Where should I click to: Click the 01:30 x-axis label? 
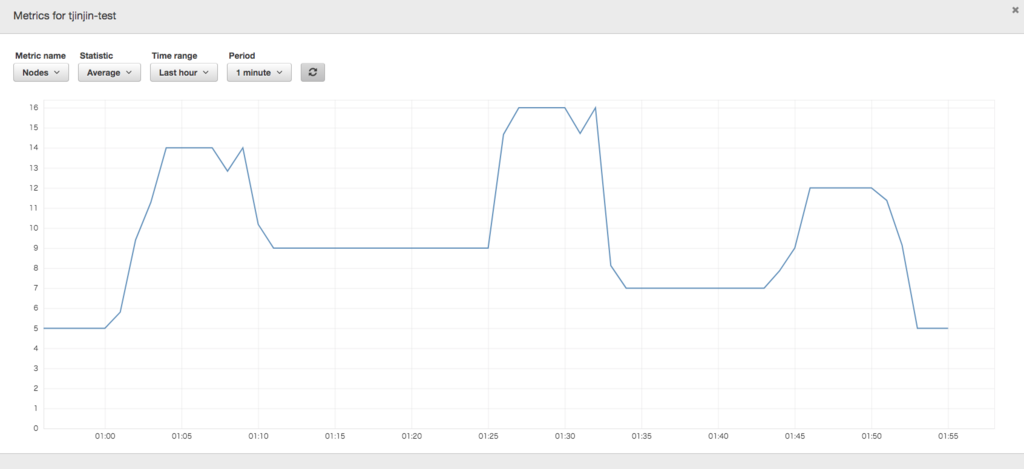pos(565,435)
